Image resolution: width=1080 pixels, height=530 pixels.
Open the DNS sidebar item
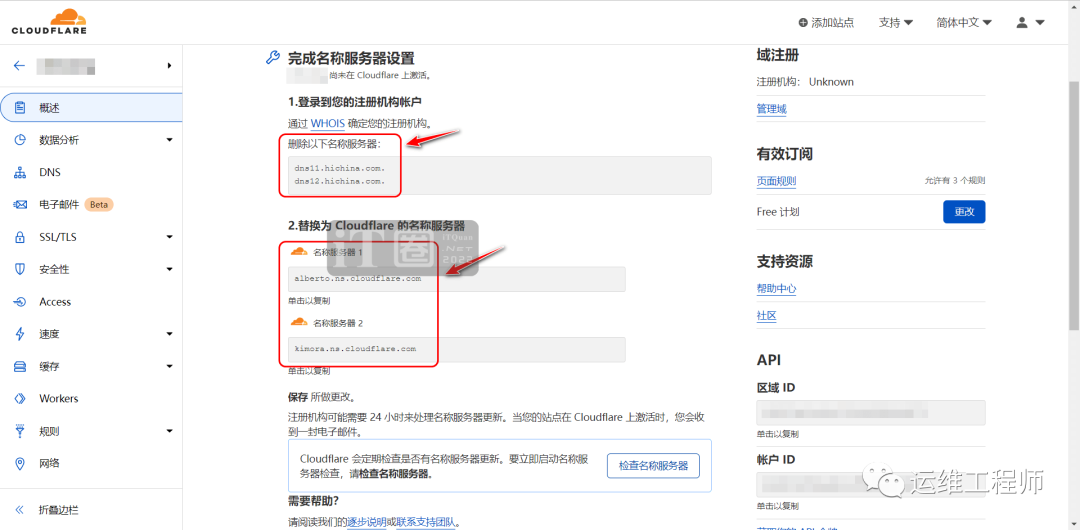(x=91, y=172)
